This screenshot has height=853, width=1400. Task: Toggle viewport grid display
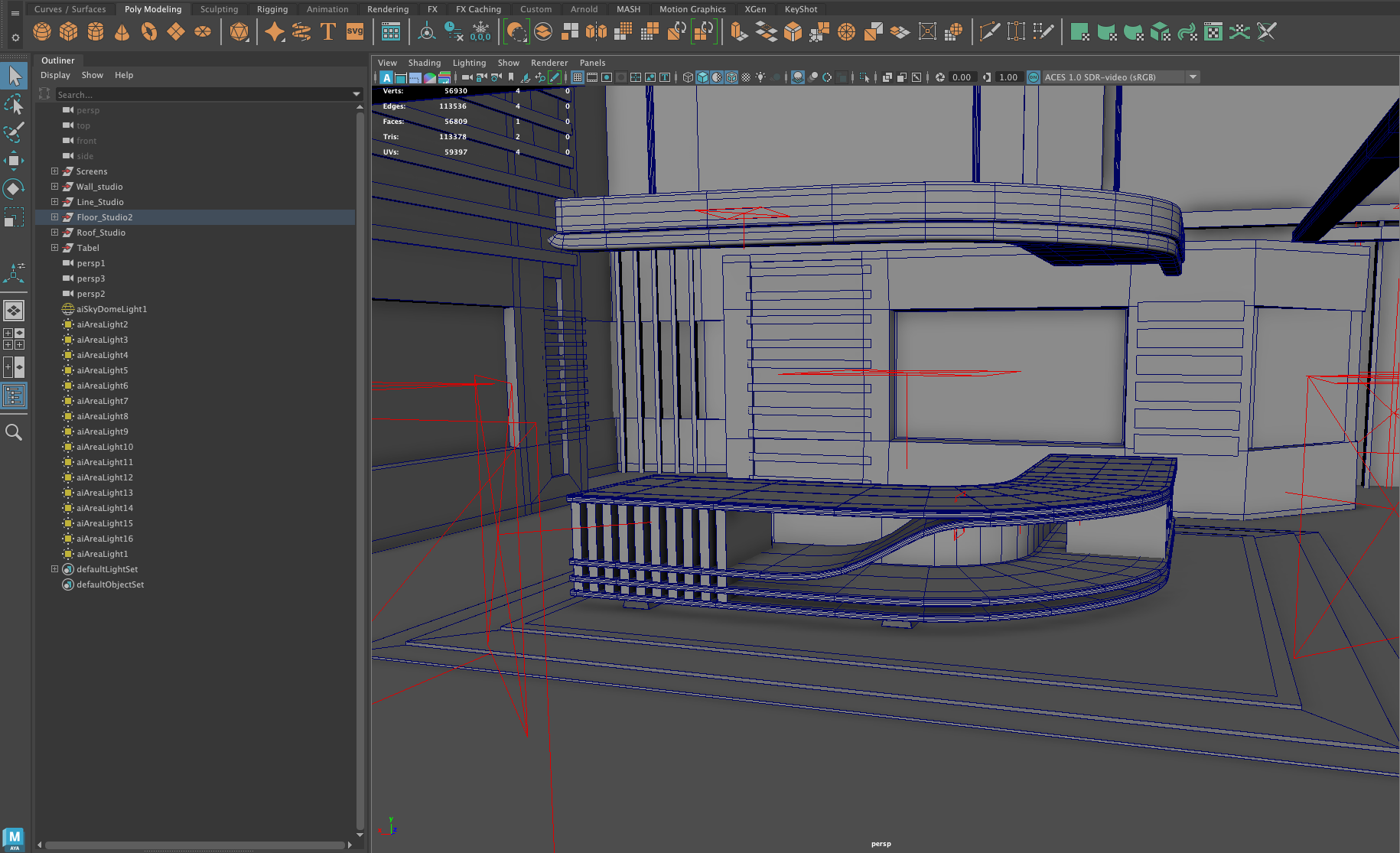coord(578,77)
